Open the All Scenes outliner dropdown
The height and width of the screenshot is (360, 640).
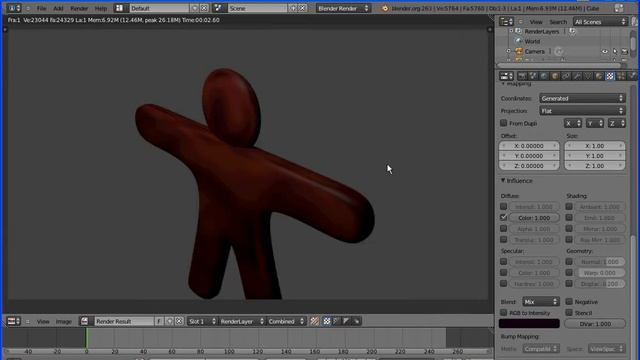point(600,22)
